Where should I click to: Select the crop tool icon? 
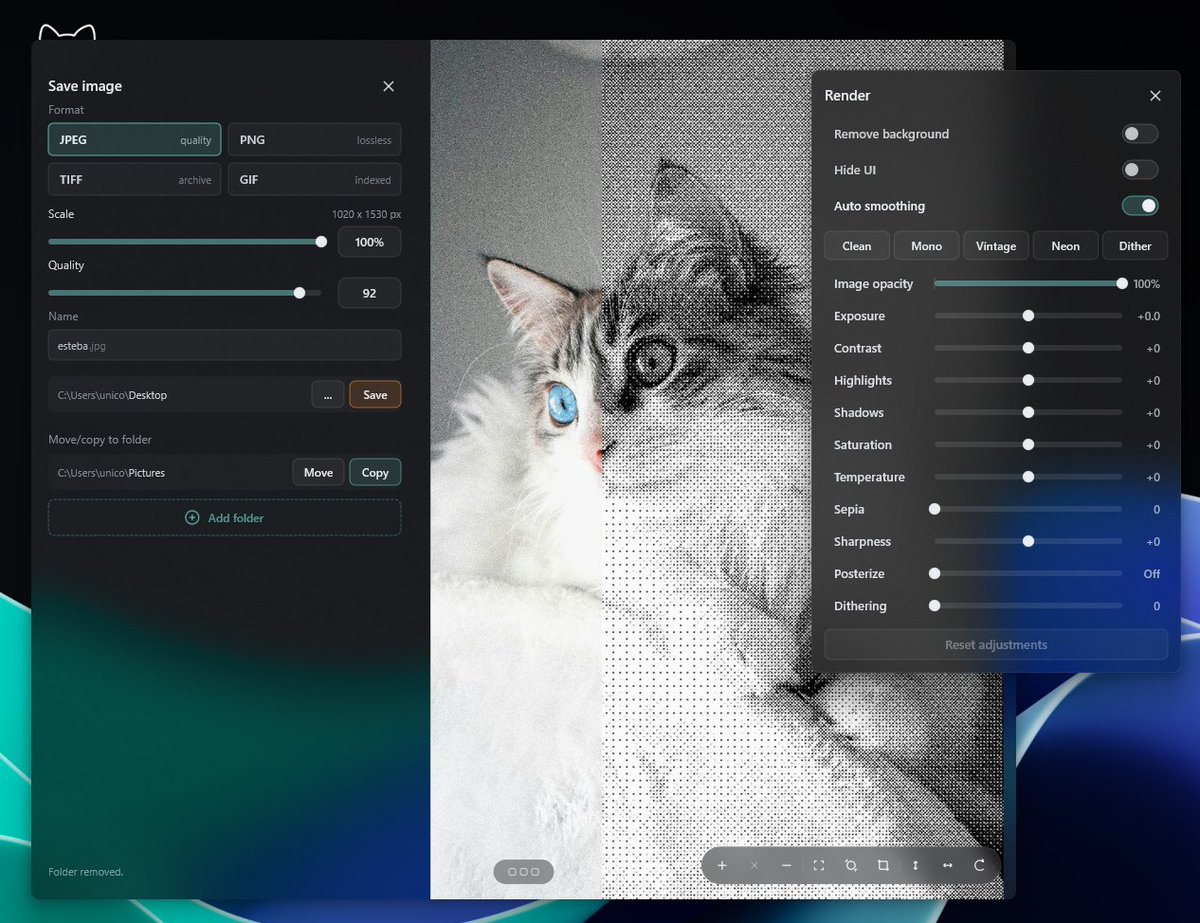tap(883, 865)
